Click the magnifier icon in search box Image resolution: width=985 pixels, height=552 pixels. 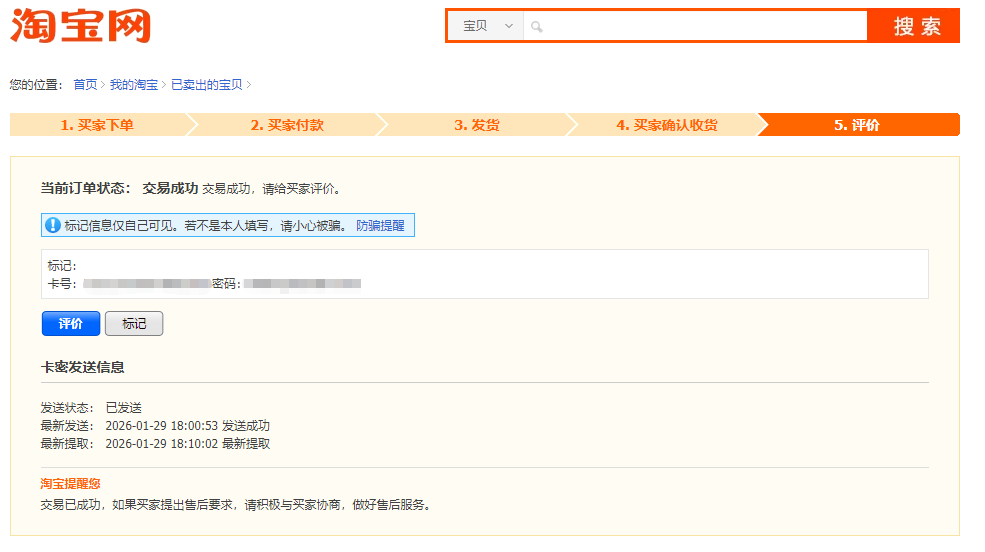pos(537,27)
